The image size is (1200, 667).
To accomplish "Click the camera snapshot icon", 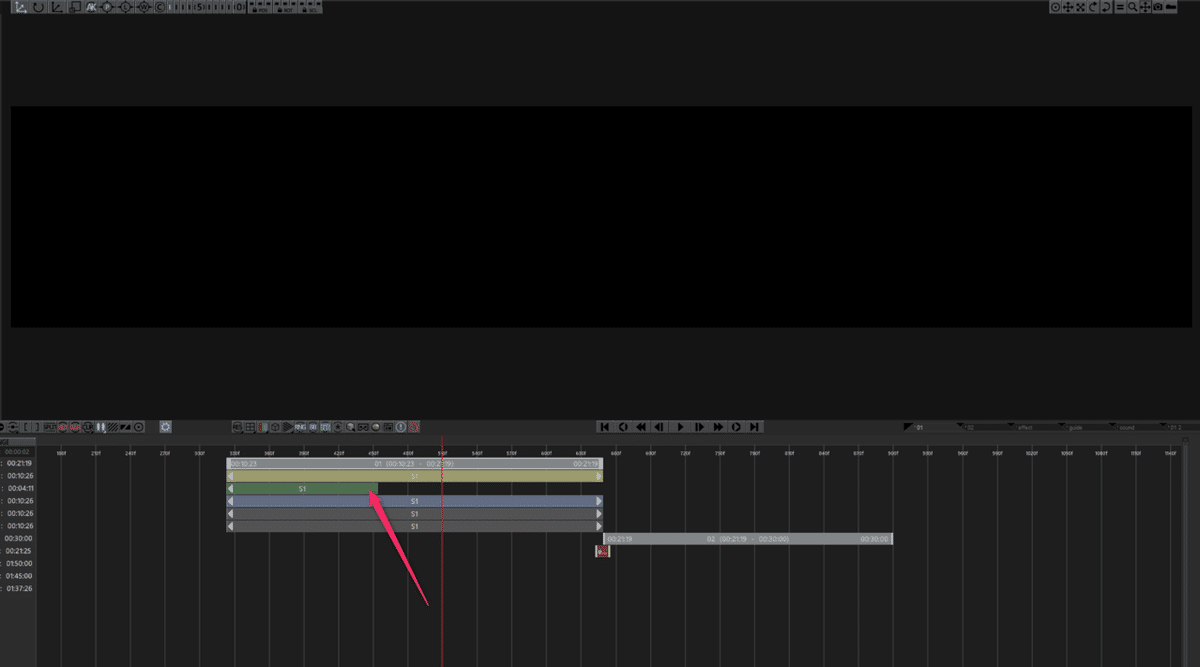I will point(1158,7).
